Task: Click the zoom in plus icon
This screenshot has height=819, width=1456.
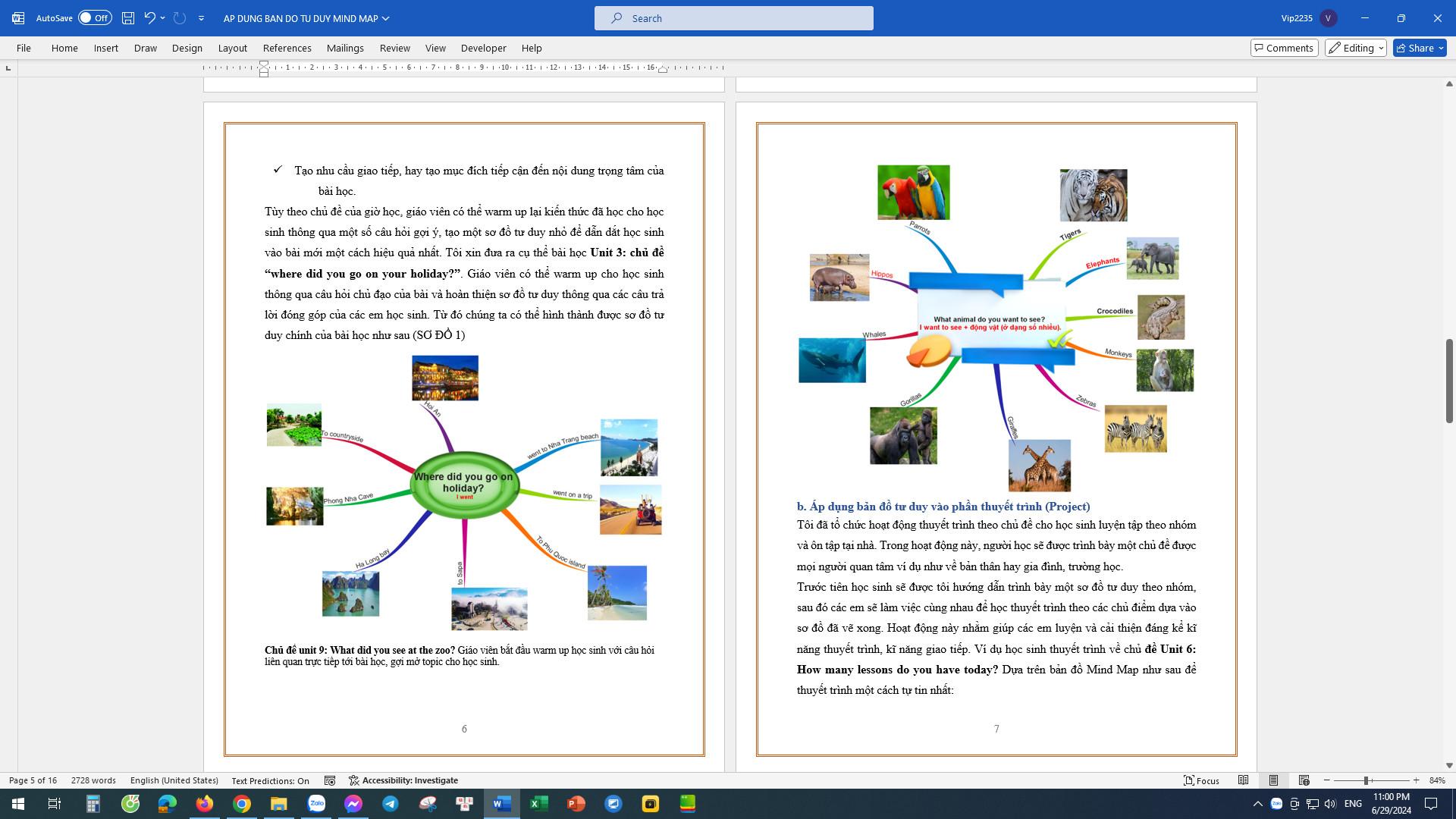Action: 1416,780
